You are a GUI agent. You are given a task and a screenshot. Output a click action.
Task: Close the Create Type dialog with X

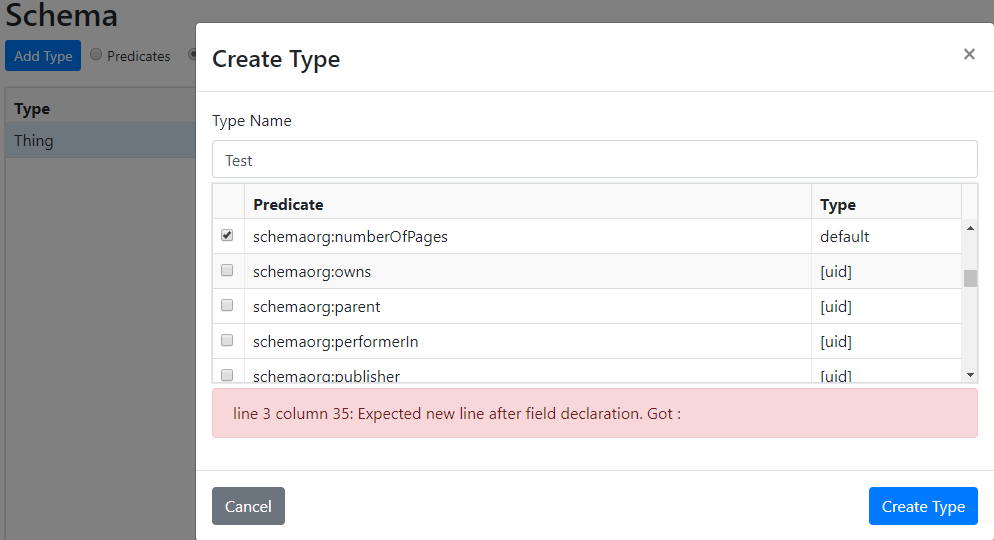coord(969,54)
